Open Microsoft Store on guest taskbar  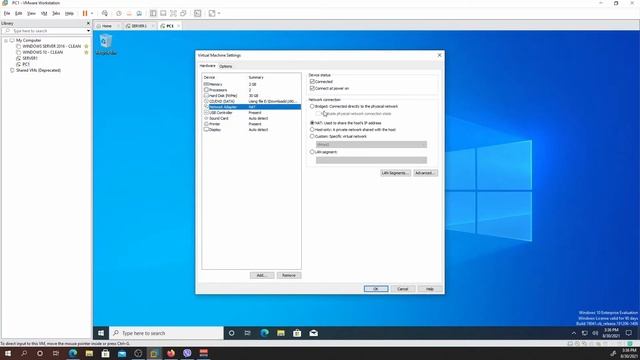(297, 333)
